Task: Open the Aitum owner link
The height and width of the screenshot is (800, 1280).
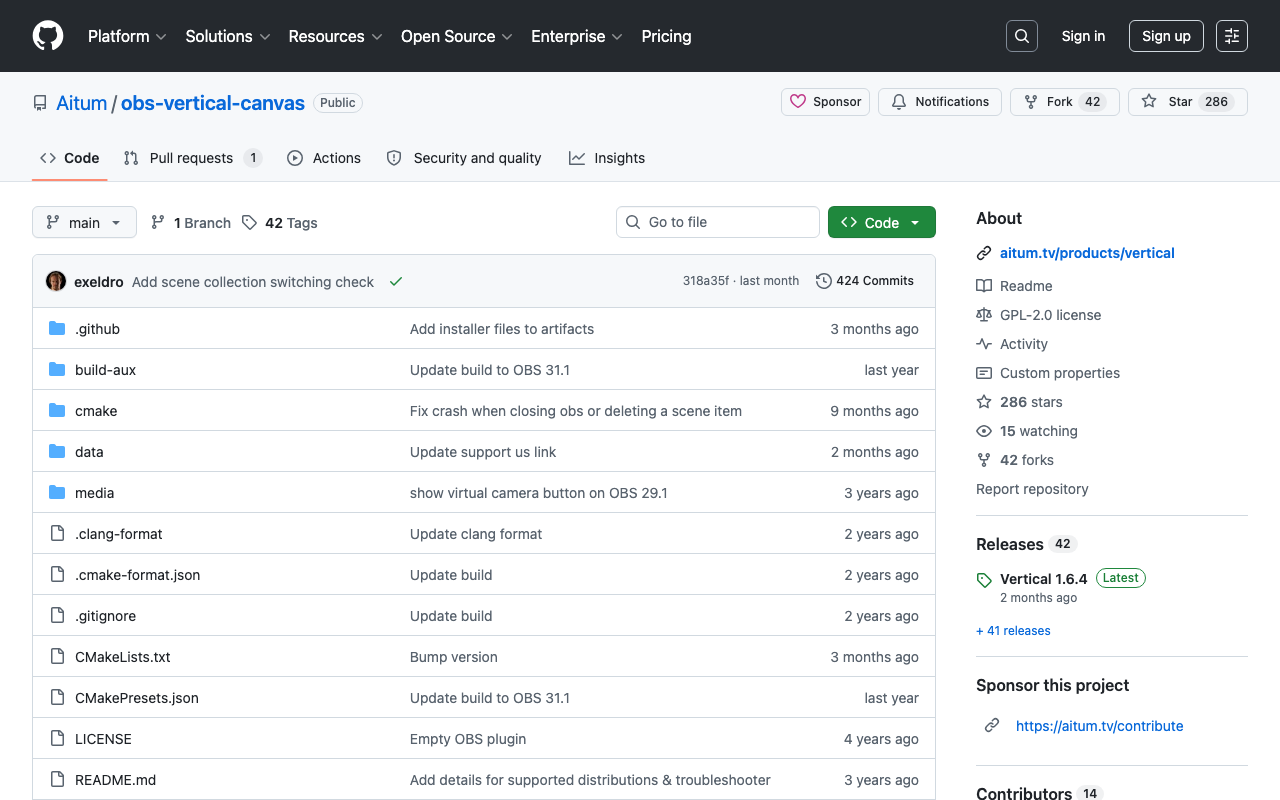Action: [82, 103]
